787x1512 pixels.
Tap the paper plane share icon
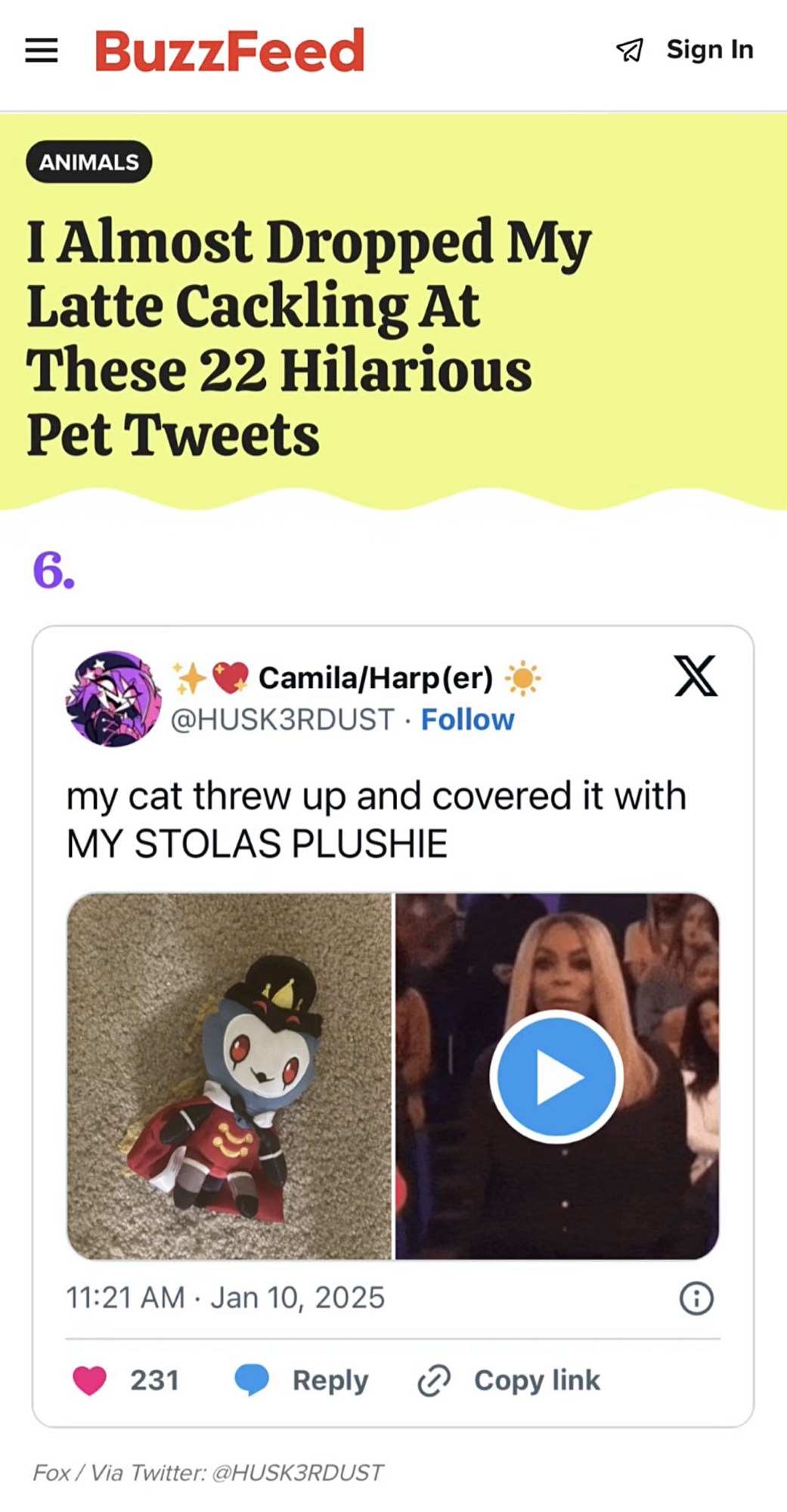coord(630,50)
